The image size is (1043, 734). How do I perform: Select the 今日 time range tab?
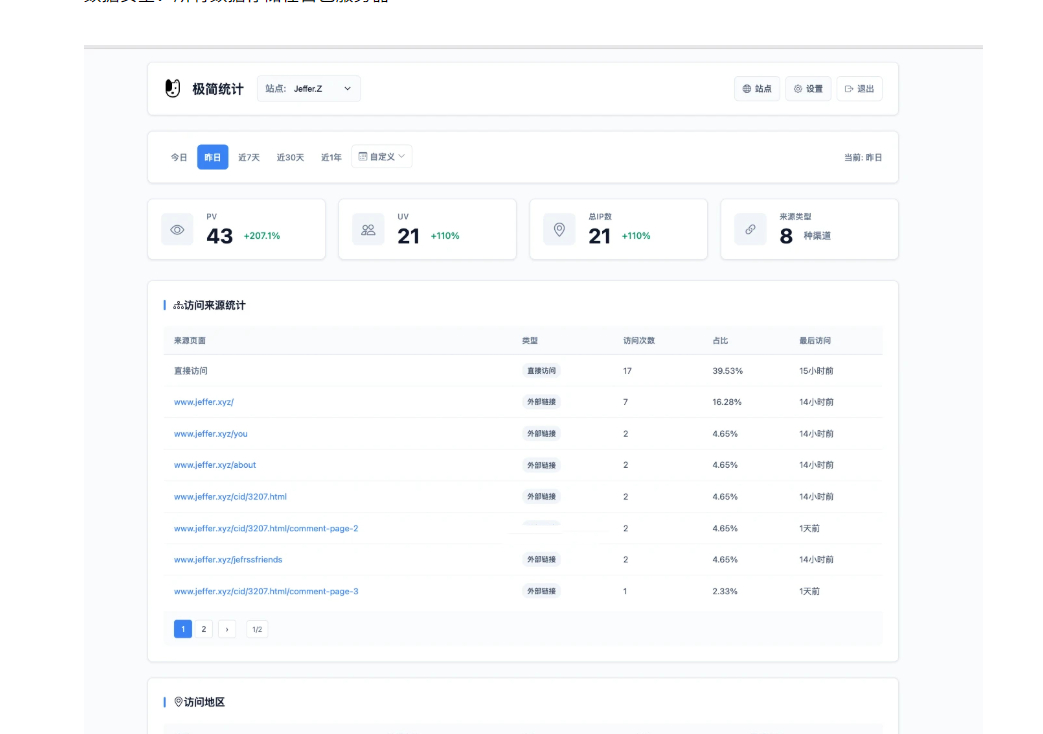pyautogui.click(x=179, y=157)
